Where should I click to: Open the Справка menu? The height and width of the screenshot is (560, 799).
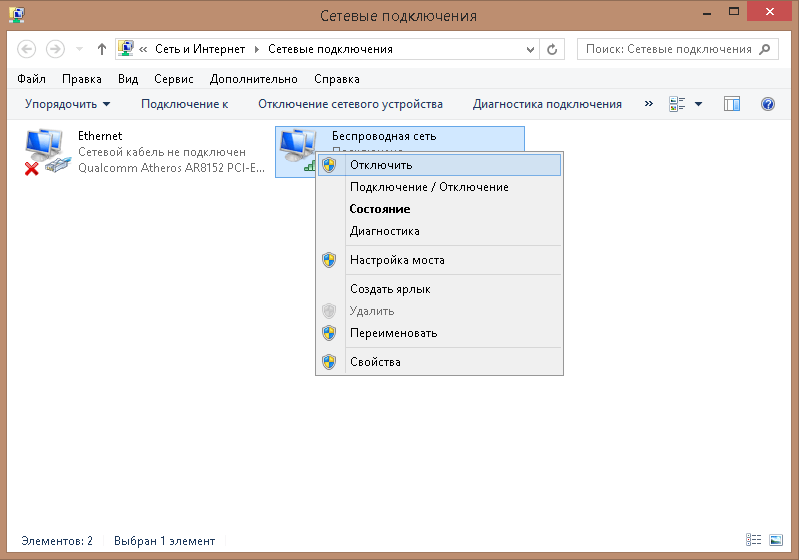336,79
